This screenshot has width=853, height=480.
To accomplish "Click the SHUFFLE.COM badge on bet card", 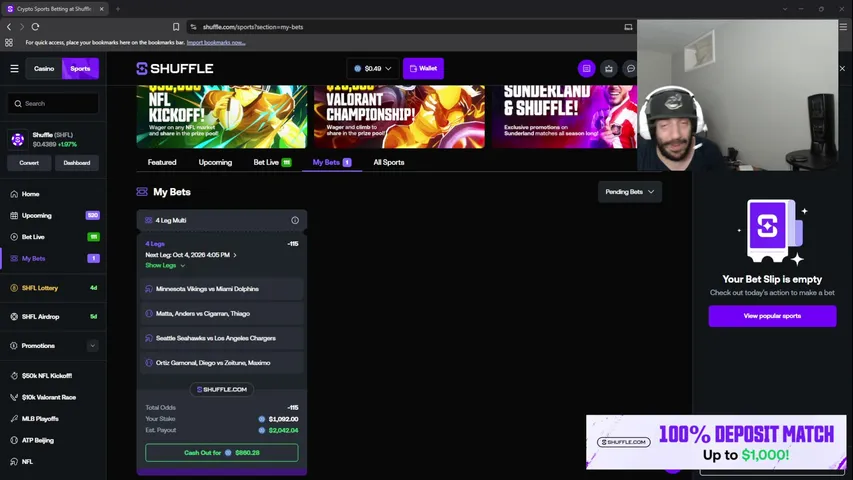I will click(221, 390).
